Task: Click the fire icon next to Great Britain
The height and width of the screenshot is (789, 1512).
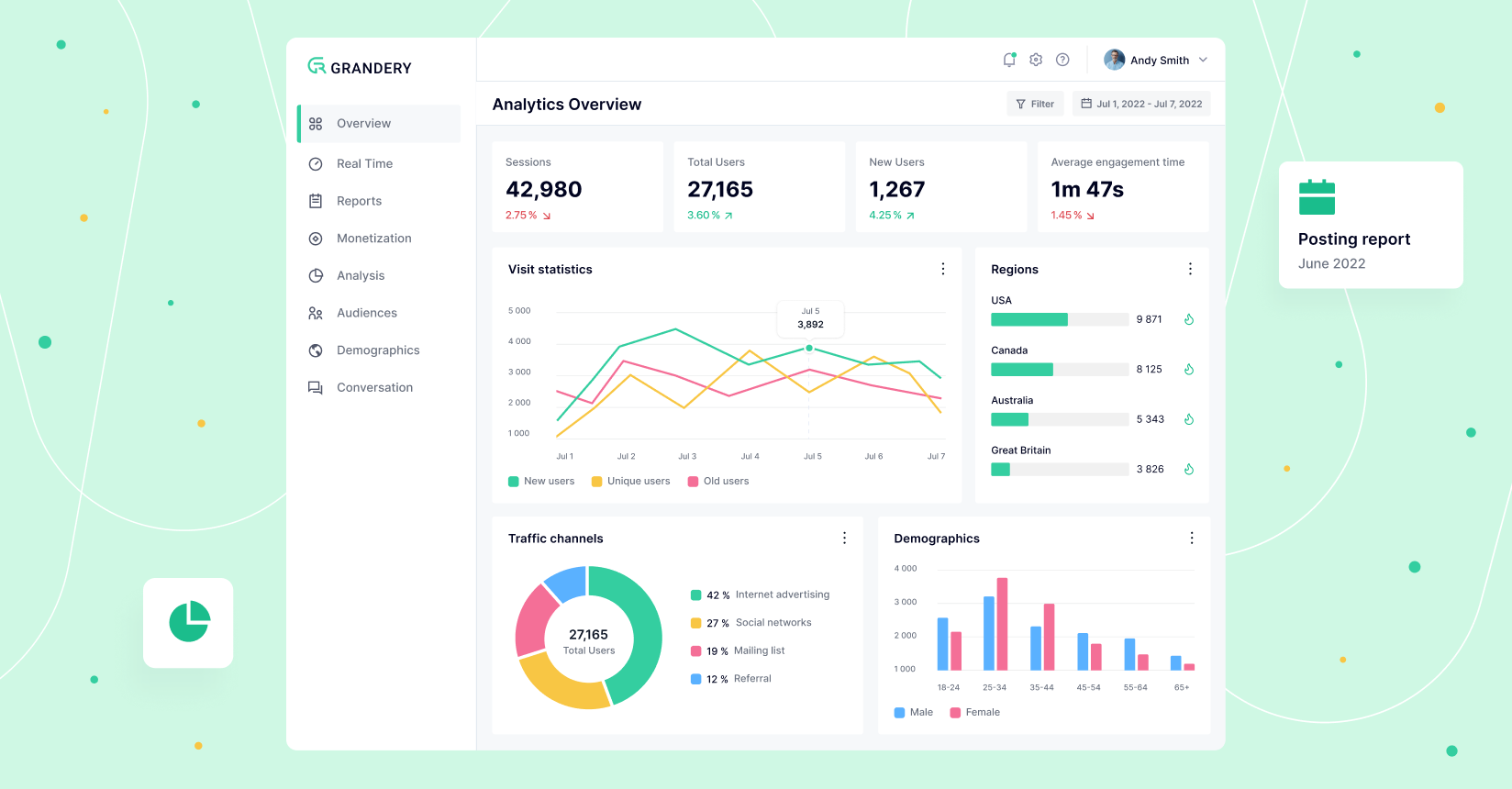Action: point(1188,469)
